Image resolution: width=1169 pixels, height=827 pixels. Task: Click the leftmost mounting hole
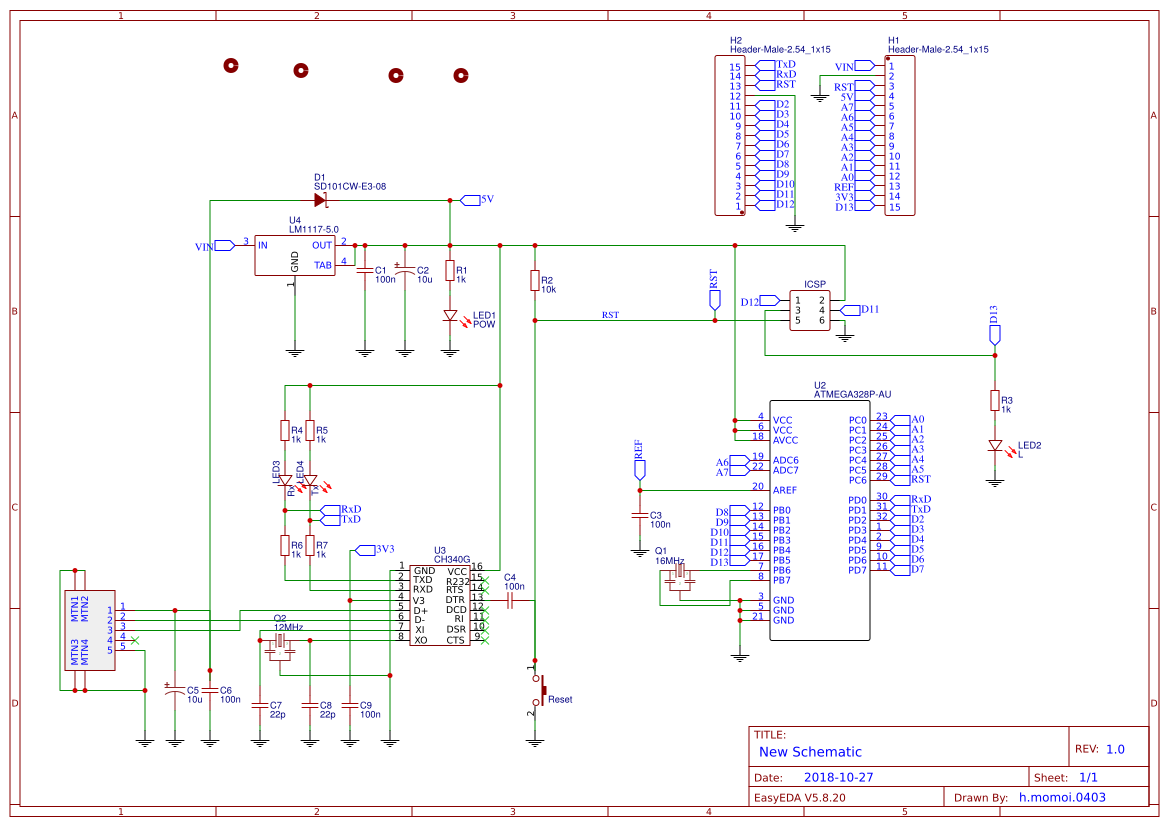[x=231, y=66]
